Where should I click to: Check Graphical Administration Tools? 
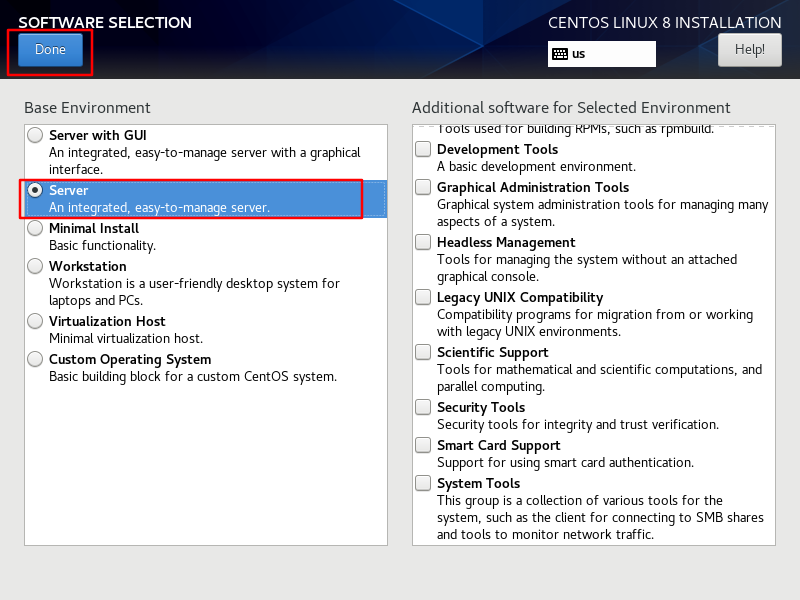pos(423,187)
